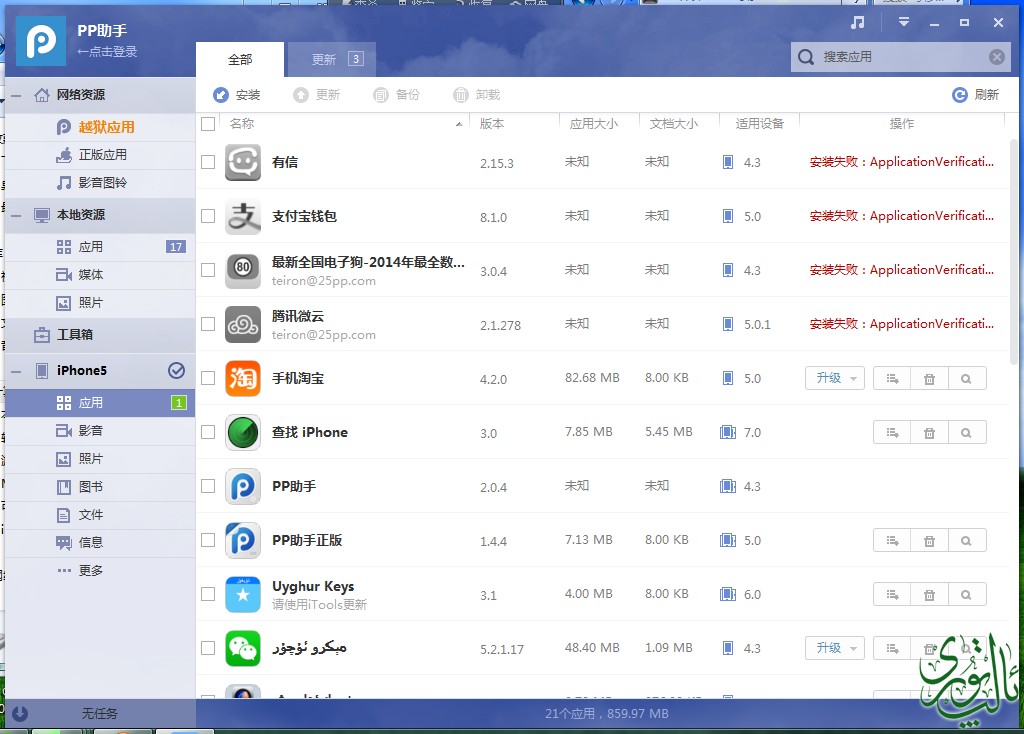The height and width of the screenshot is (734, 1024).
Task: Click the 更新 toolbar button
Action: tap(316, 95)
